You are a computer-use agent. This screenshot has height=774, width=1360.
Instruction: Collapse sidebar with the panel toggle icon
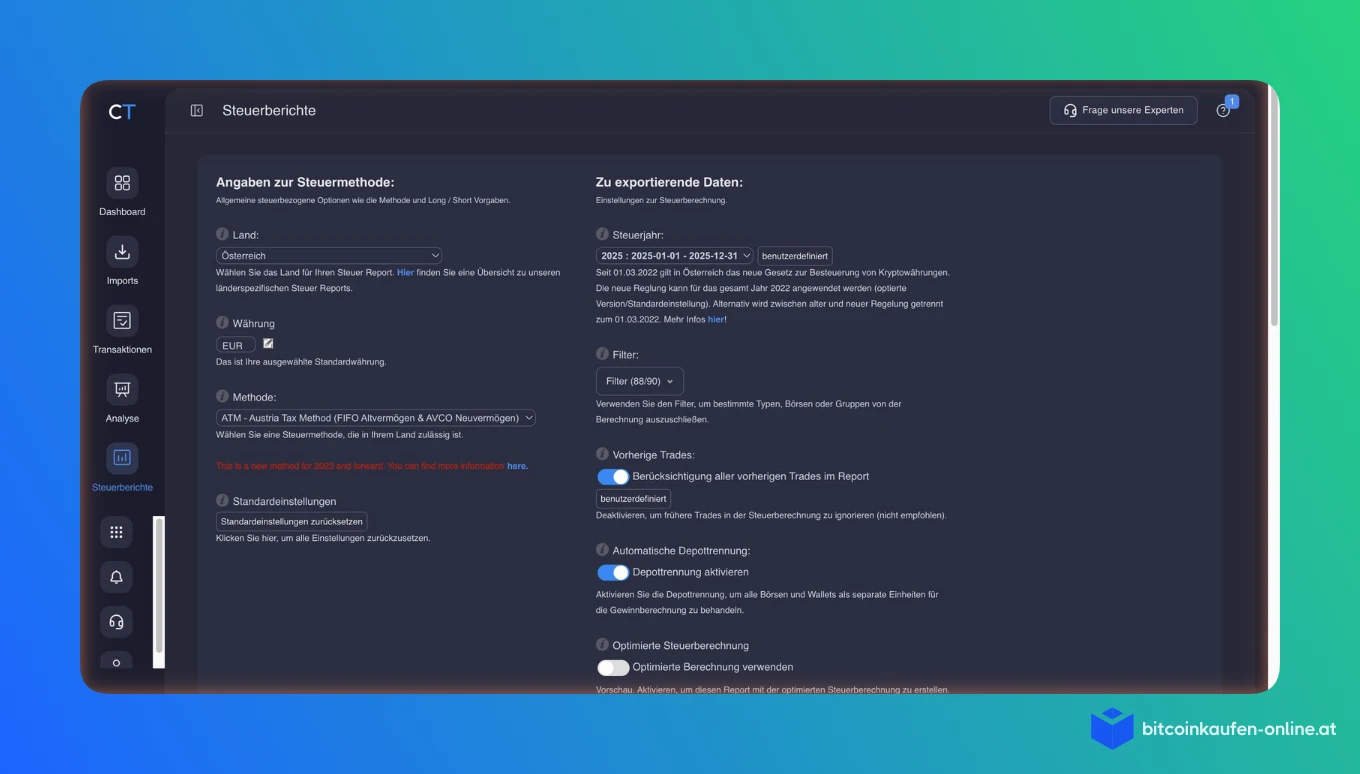(x=197, y=111)
